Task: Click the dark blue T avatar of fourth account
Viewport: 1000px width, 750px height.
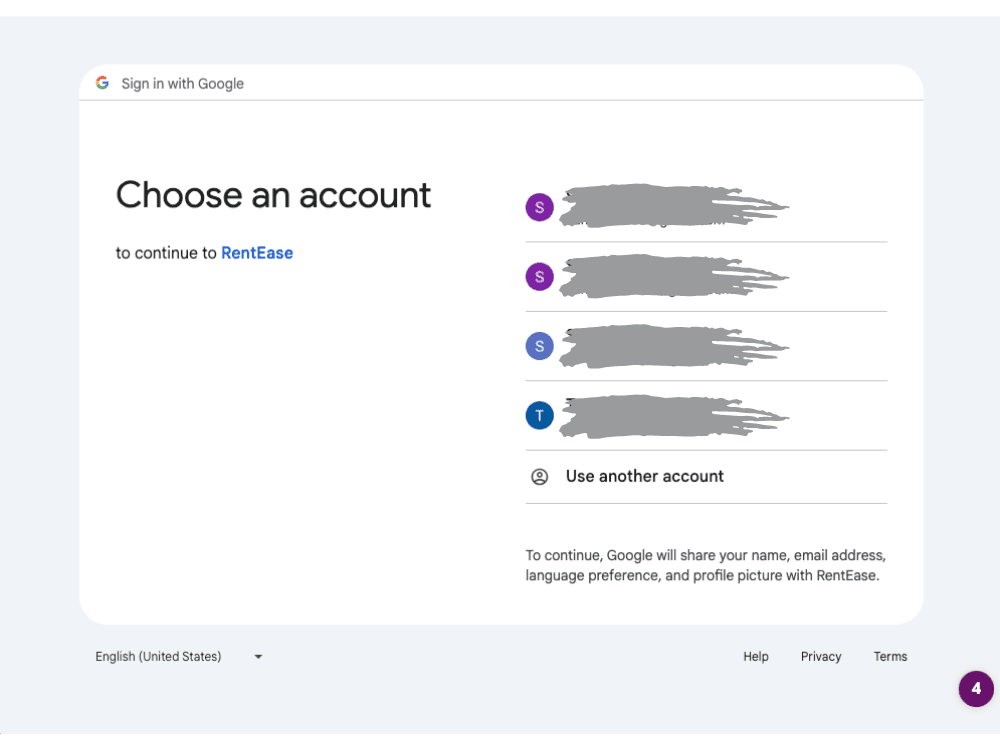Action: click(x=539, y=415)
